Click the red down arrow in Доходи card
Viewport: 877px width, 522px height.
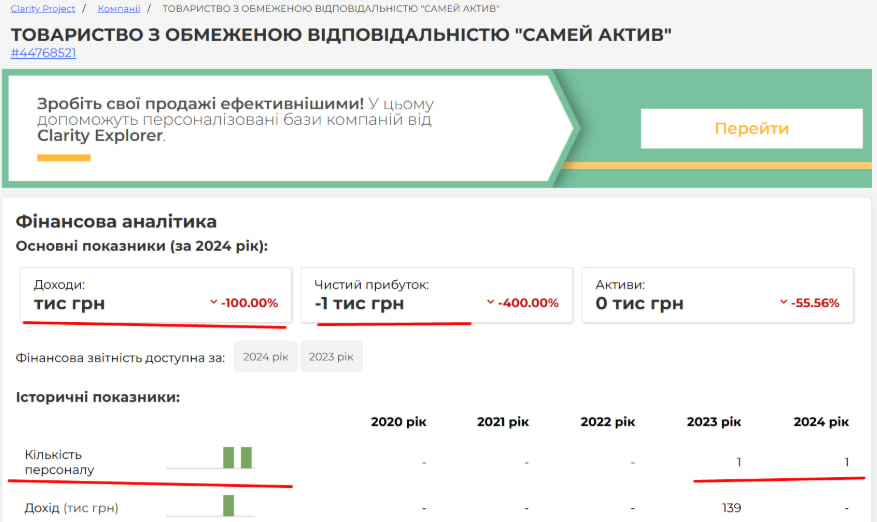pos(213,303)
